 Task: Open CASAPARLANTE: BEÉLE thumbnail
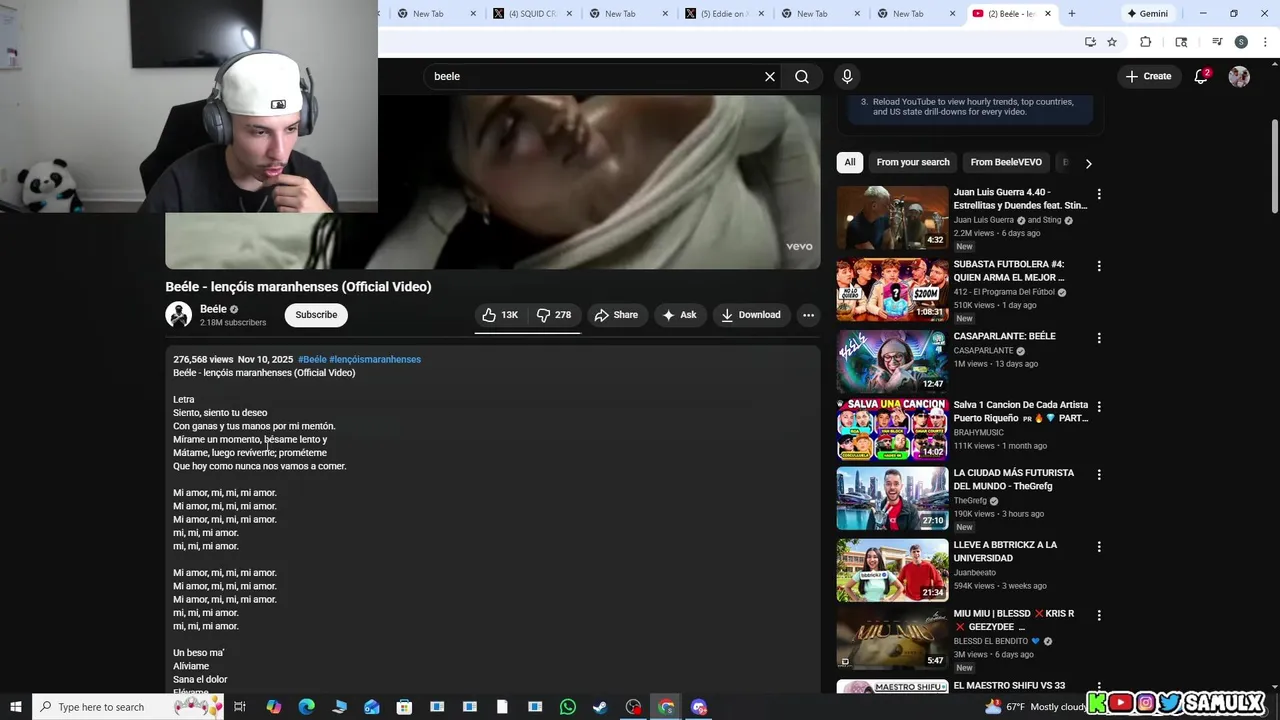point(892,361)
